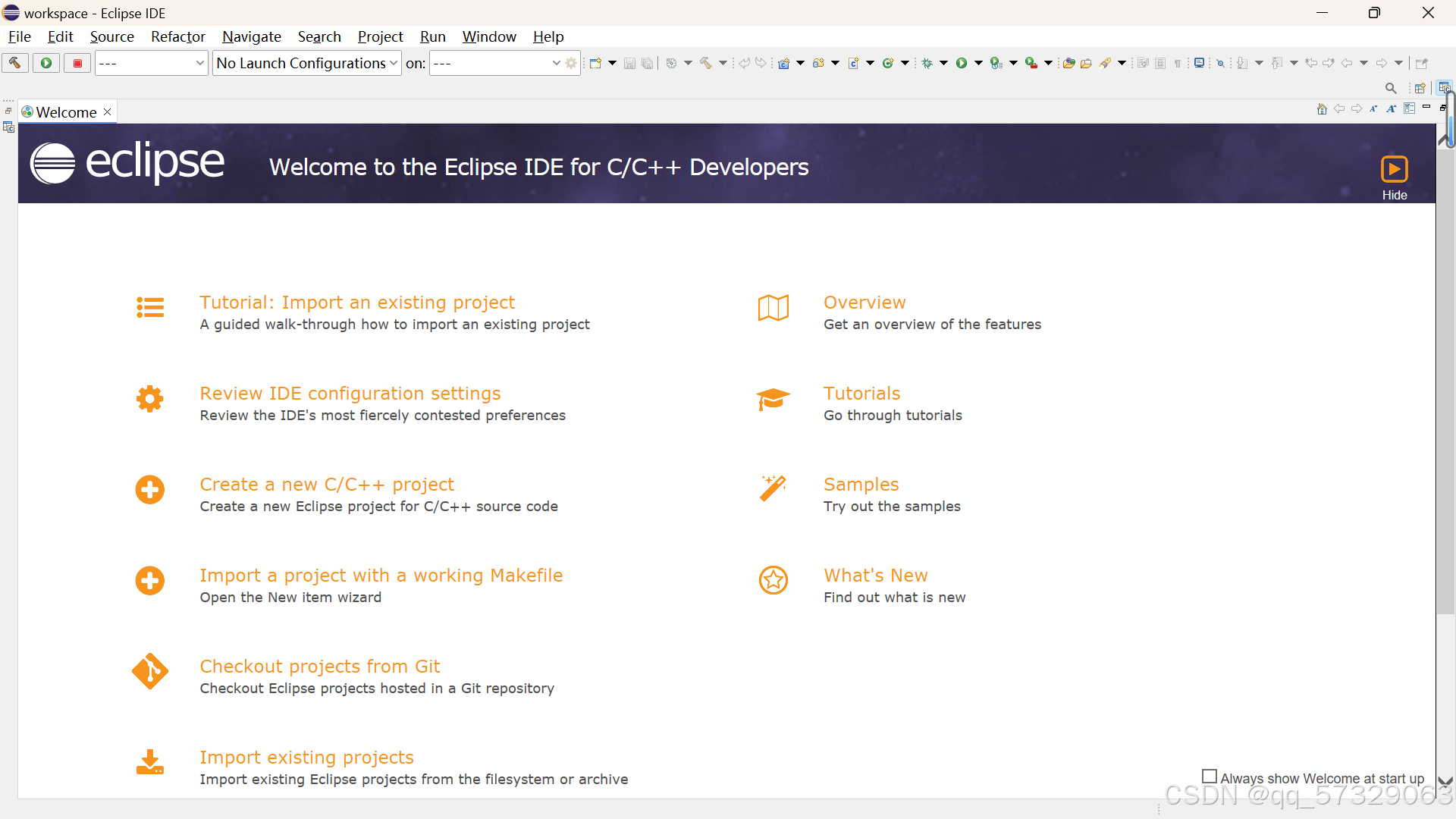Open Checkout projects from Git link
The image size is (1456, 819).
tap(319, 667)
